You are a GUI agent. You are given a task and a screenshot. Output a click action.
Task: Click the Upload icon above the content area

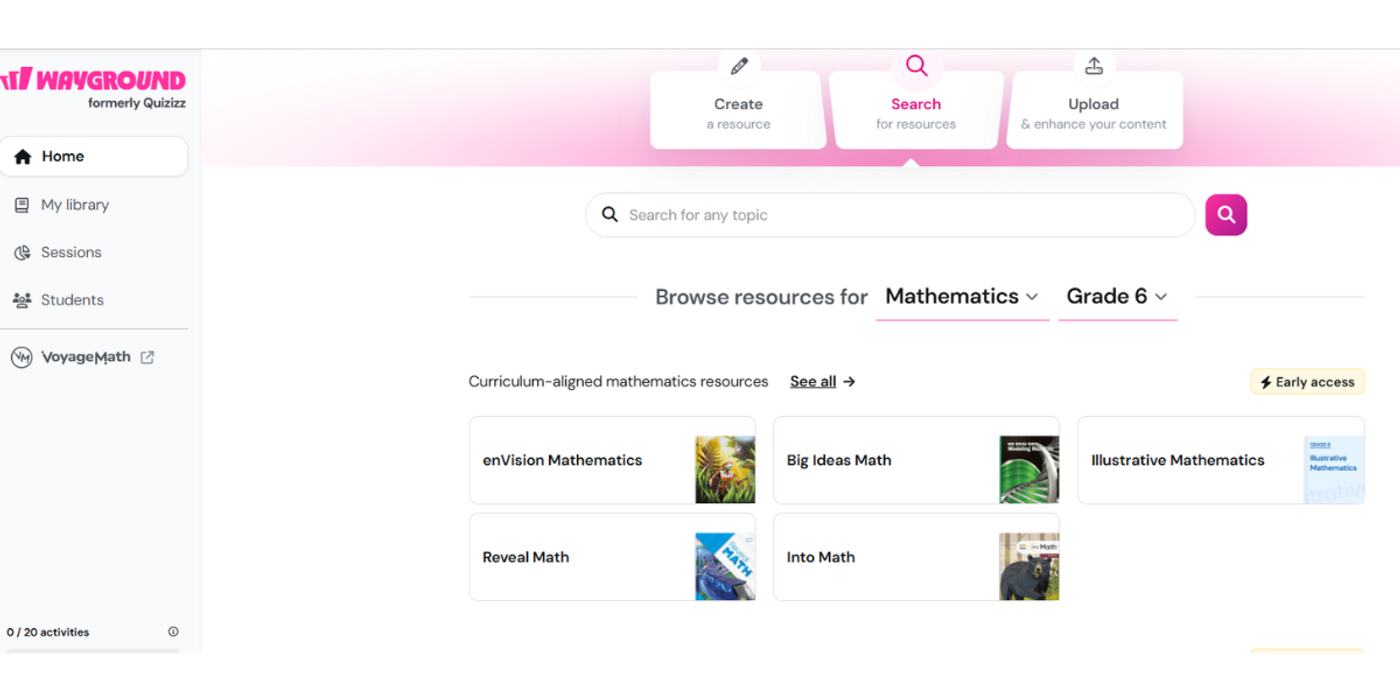(1094, 64)
